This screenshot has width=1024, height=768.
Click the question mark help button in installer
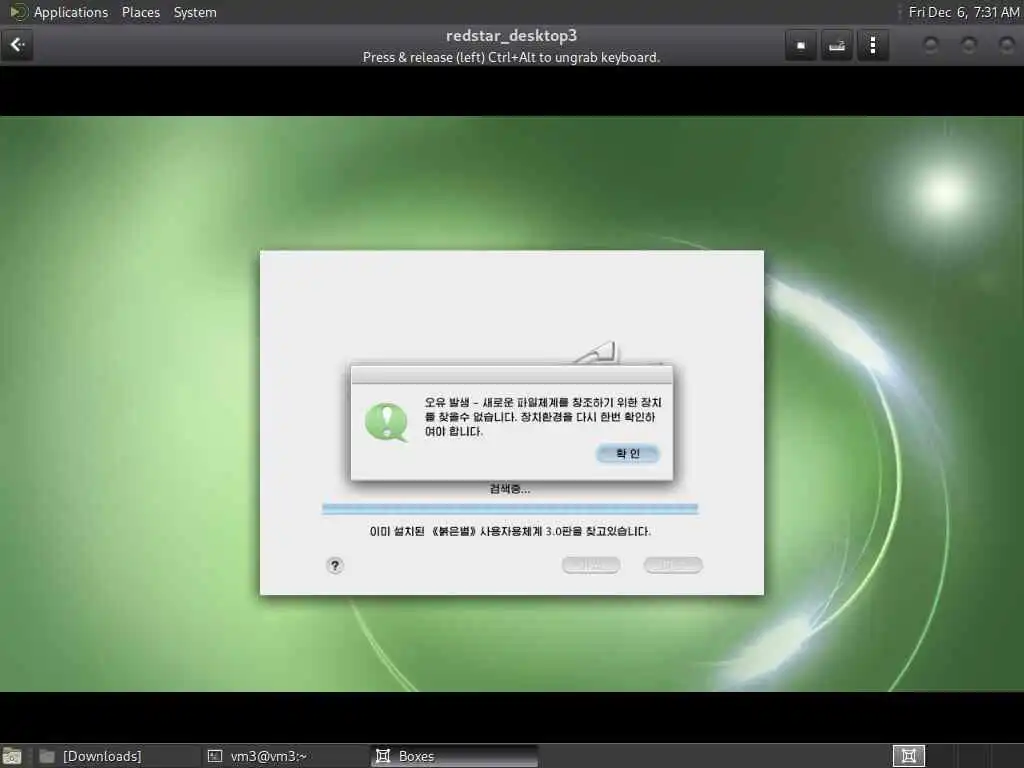click(x=334, y=566)
